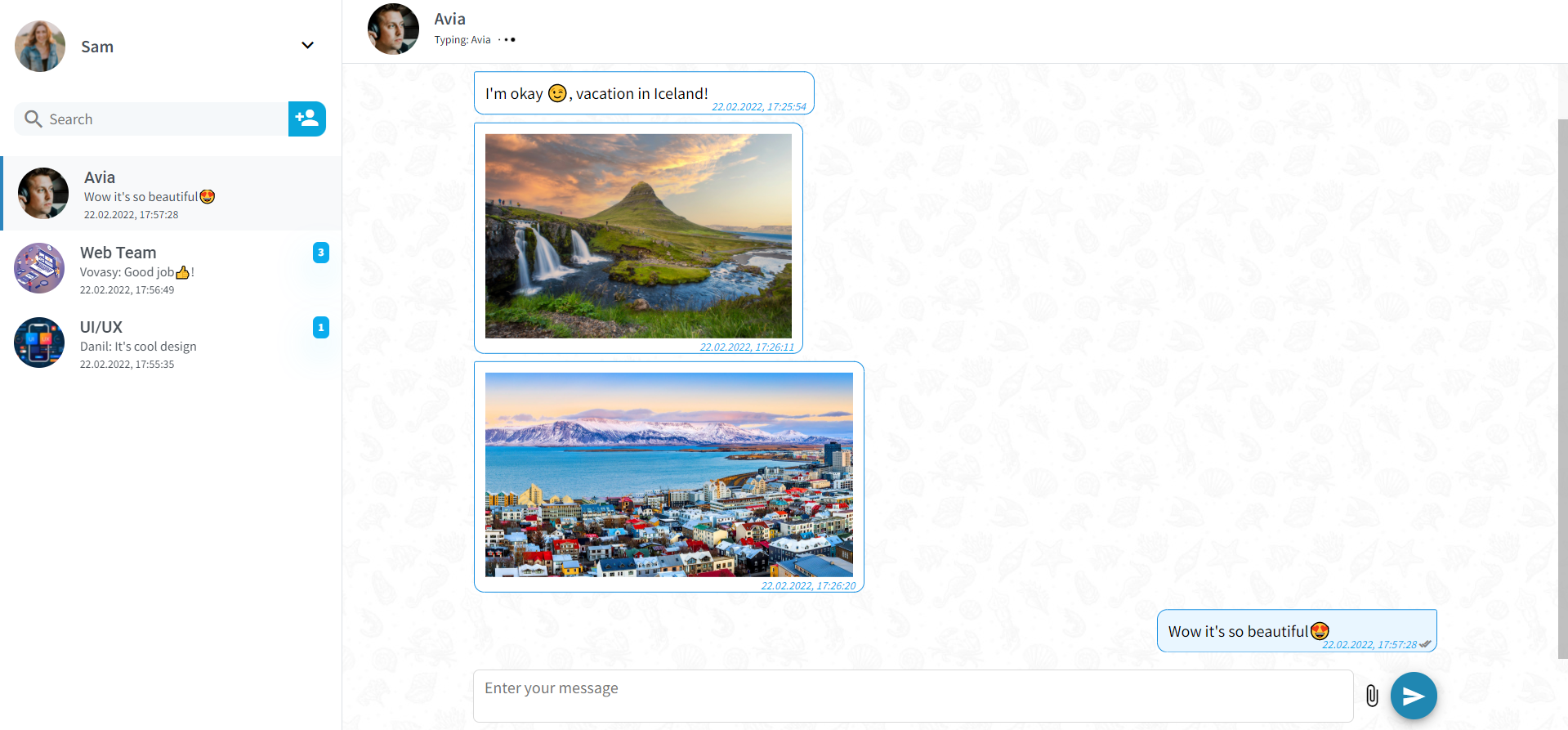Click the UI/UX group avatar
The image size is (1568, 730).
pyautogui.click(x=39, y=343)
